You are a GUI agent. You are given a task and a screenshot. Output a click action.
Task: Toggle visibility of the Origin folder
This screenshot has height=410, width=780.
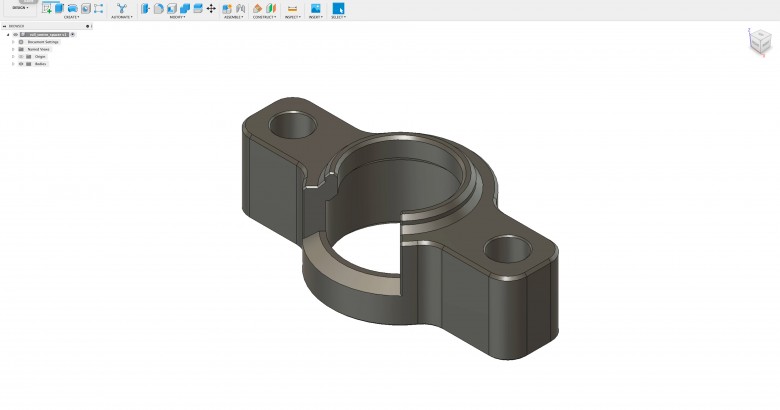pos(21,57)
